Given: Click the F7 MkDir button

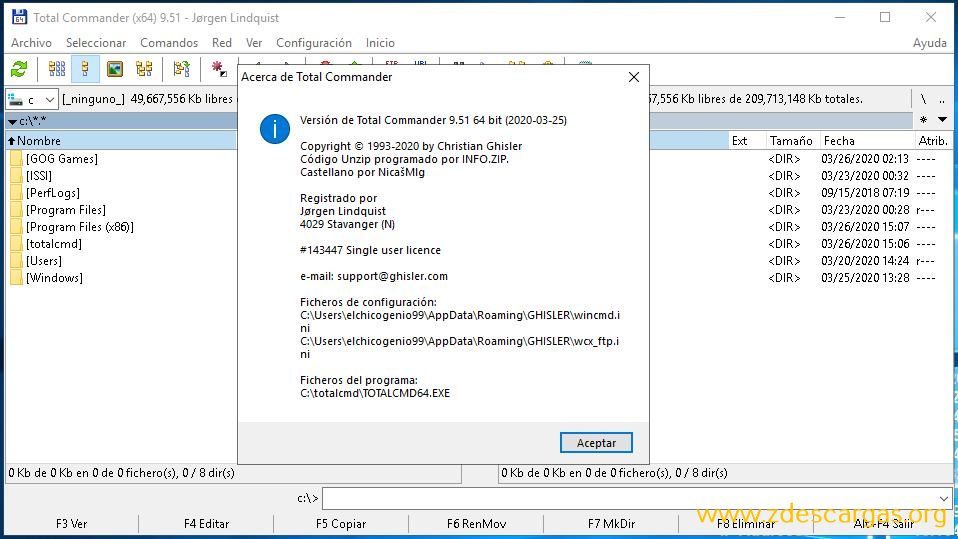Looking at the screenshot, I should 612,524.
